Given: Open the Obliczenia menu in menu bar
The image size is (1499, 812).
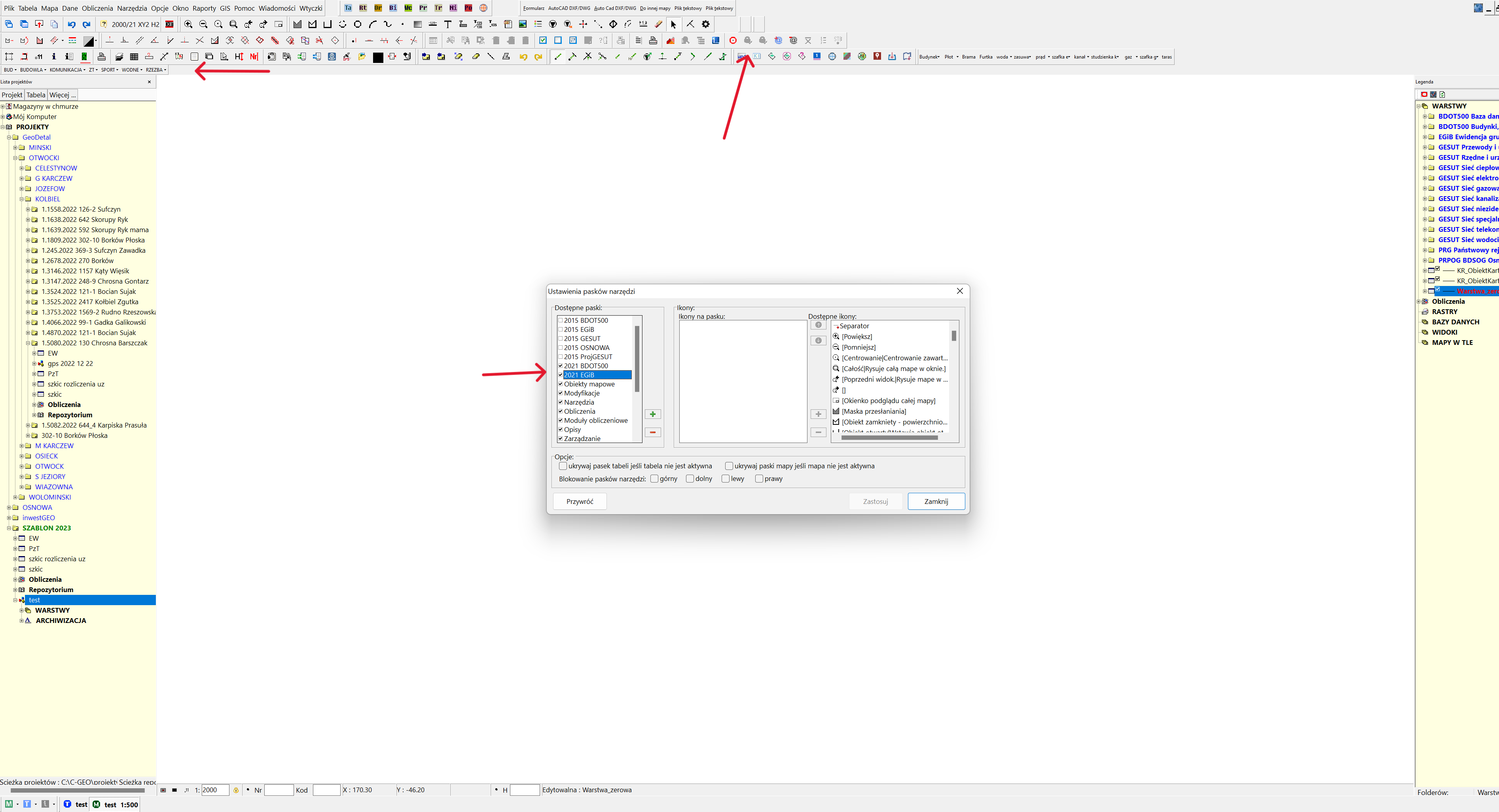Looking at the screenshot, I should tap(97, 8).
